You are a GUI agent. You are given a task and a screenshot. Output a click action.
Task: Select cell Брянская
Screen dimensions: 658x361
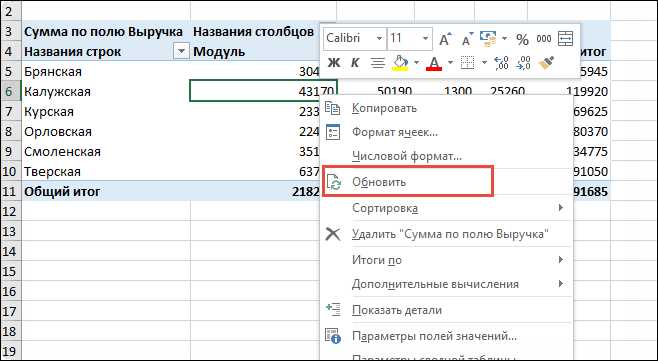(x=106, y=71)
